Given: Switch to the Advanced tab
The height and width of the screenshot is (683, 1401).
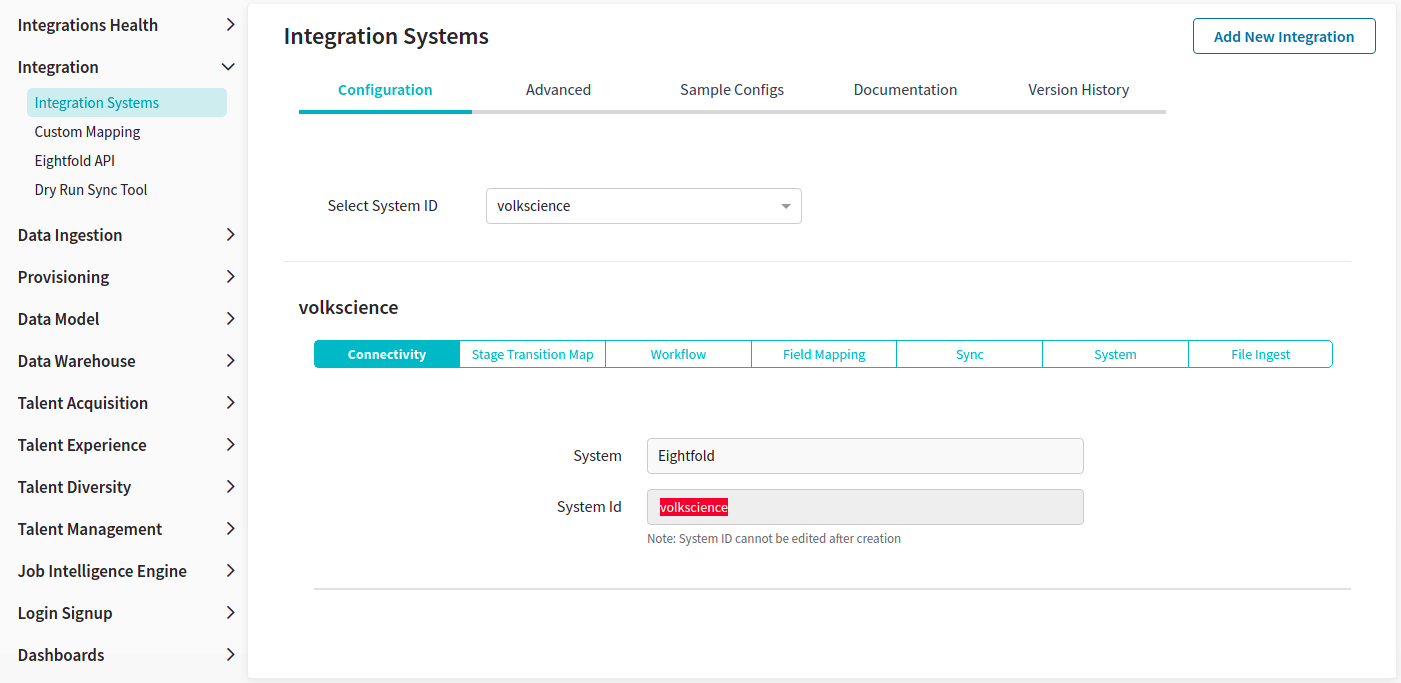Looking at the screenshot, I should [x=558, y=90].
